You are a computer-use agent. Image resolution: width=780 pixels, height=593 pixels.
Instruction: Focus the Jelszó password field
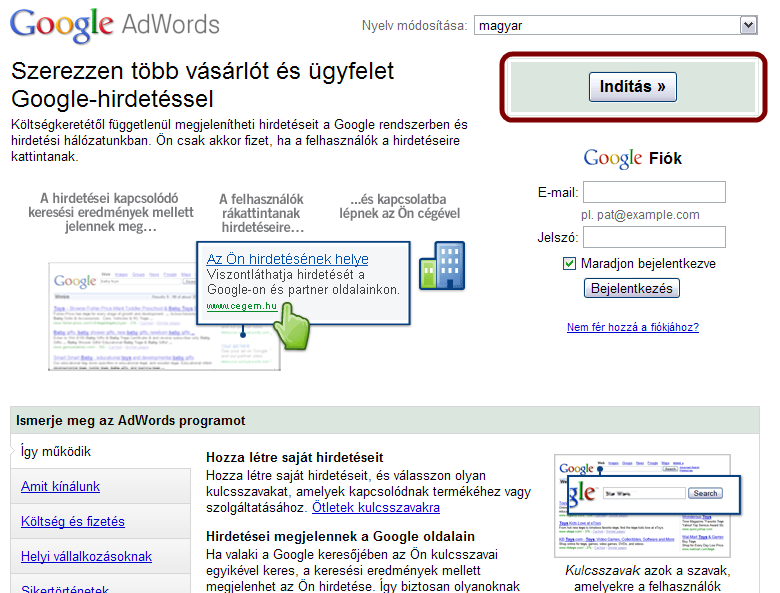654,237
